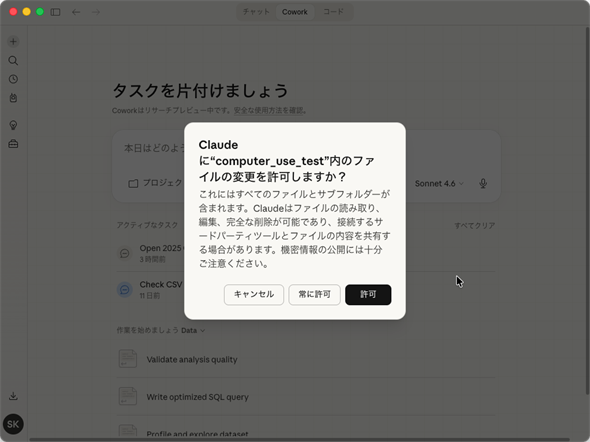The width and height of the screenshot is (590, 442).
Task: Open history clock icon in sidebar
Action: click(13, 79)
